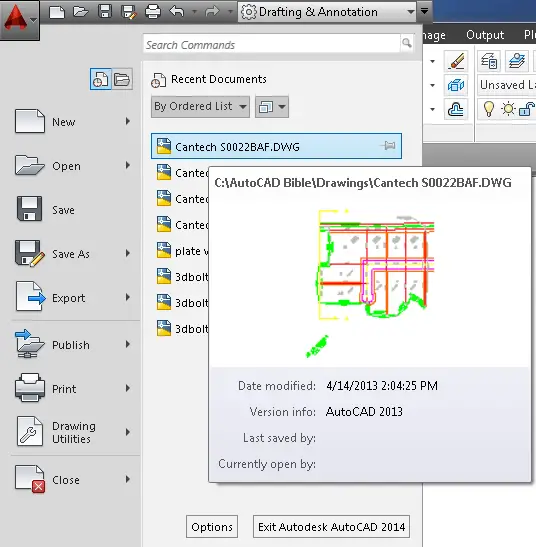Viewport: 536px width, 547px height.
Task: Open the By Ordered List dropdown
Action: click(x=200, y=107)
